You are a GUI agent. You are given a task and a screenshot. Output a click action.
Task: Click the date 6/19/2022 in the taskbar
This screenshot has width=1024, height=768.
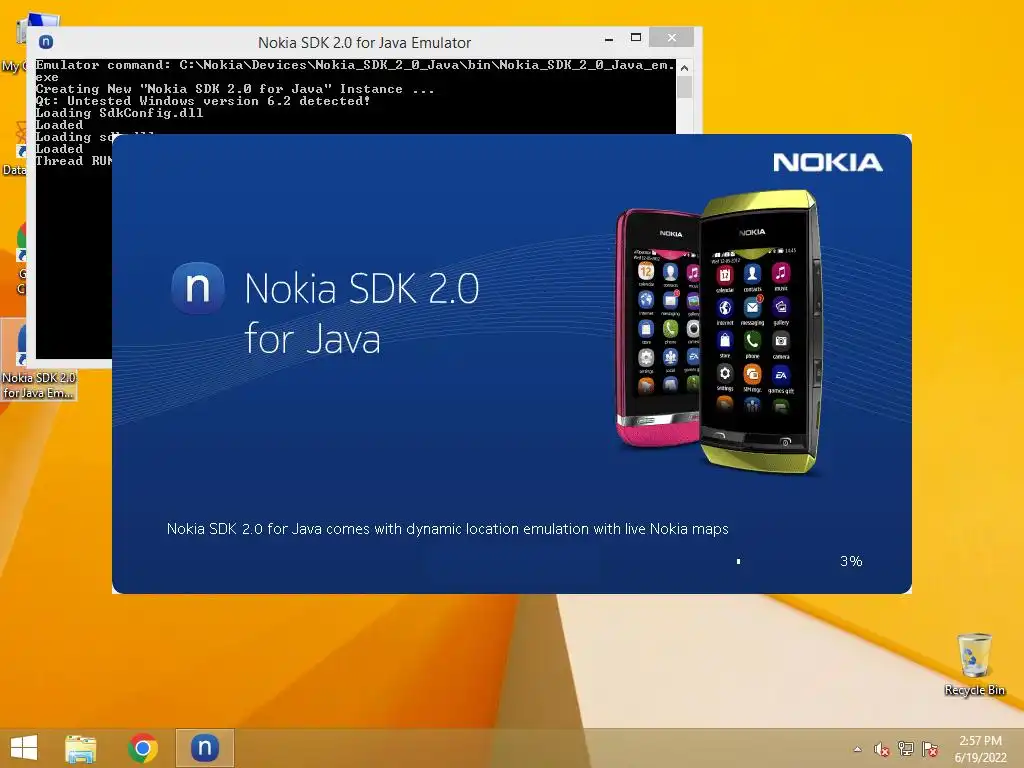click(x=980, y=757)
